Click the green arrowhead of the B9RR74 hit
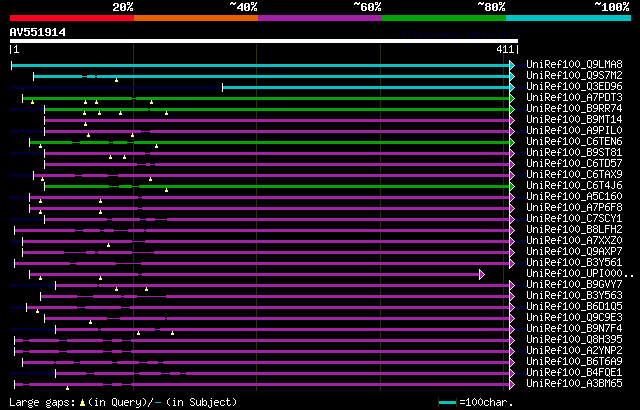 click(x=512, y=109)
